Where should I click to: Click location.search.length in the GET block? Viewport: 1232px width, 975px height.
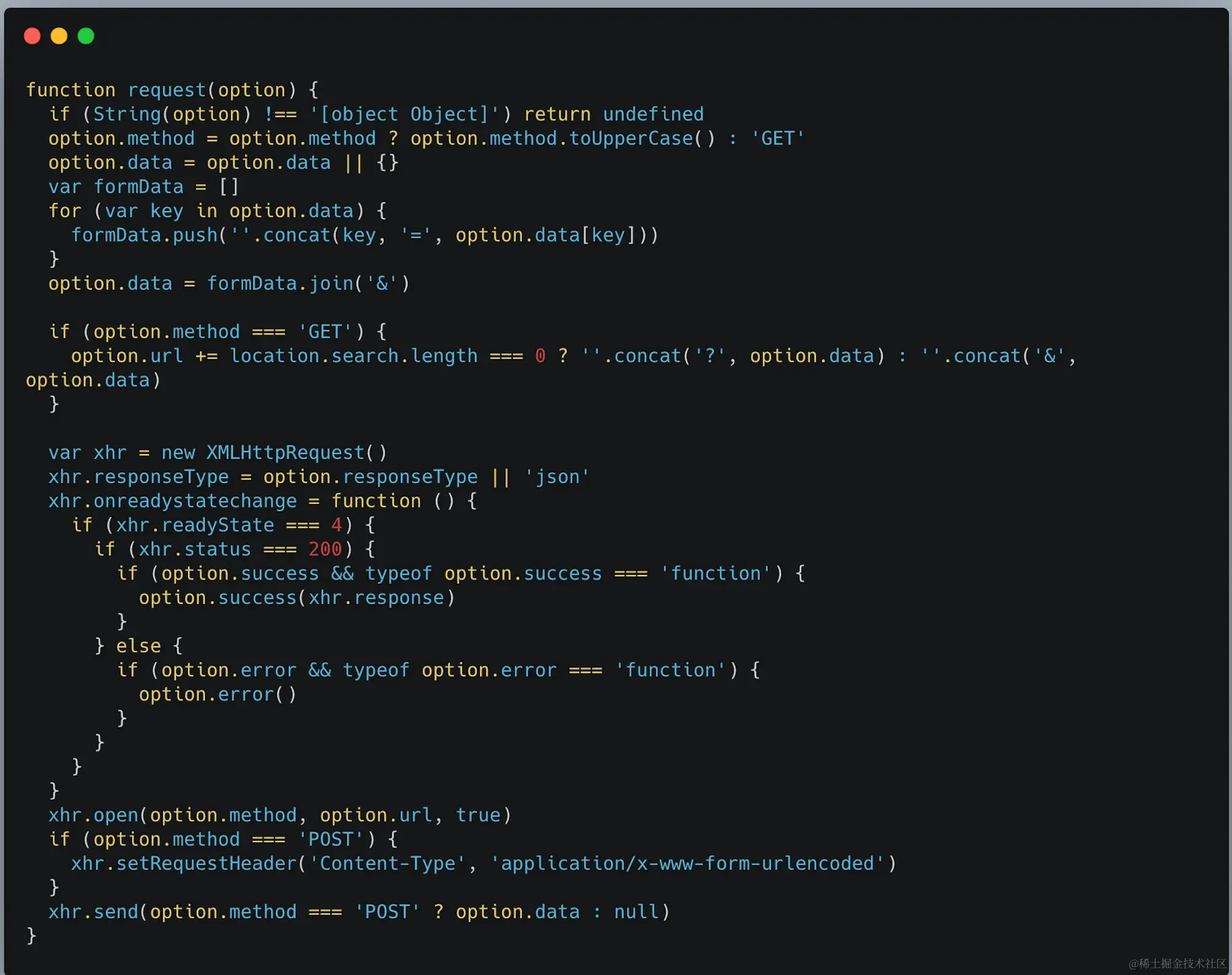[x=353, y=356]
